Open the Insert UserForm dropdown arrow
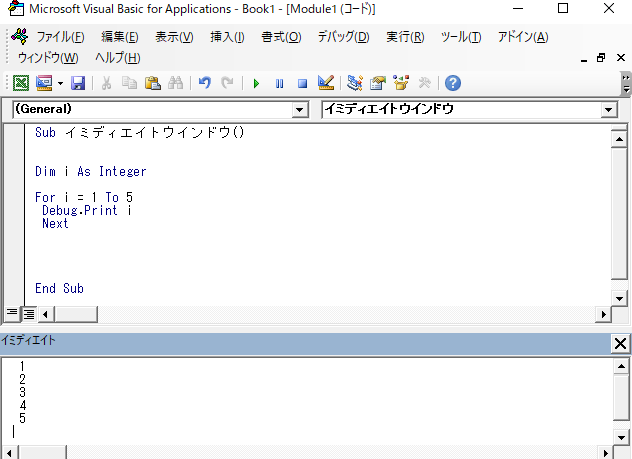The width and height of the screenshot is (632, 459). coord(60,83)
